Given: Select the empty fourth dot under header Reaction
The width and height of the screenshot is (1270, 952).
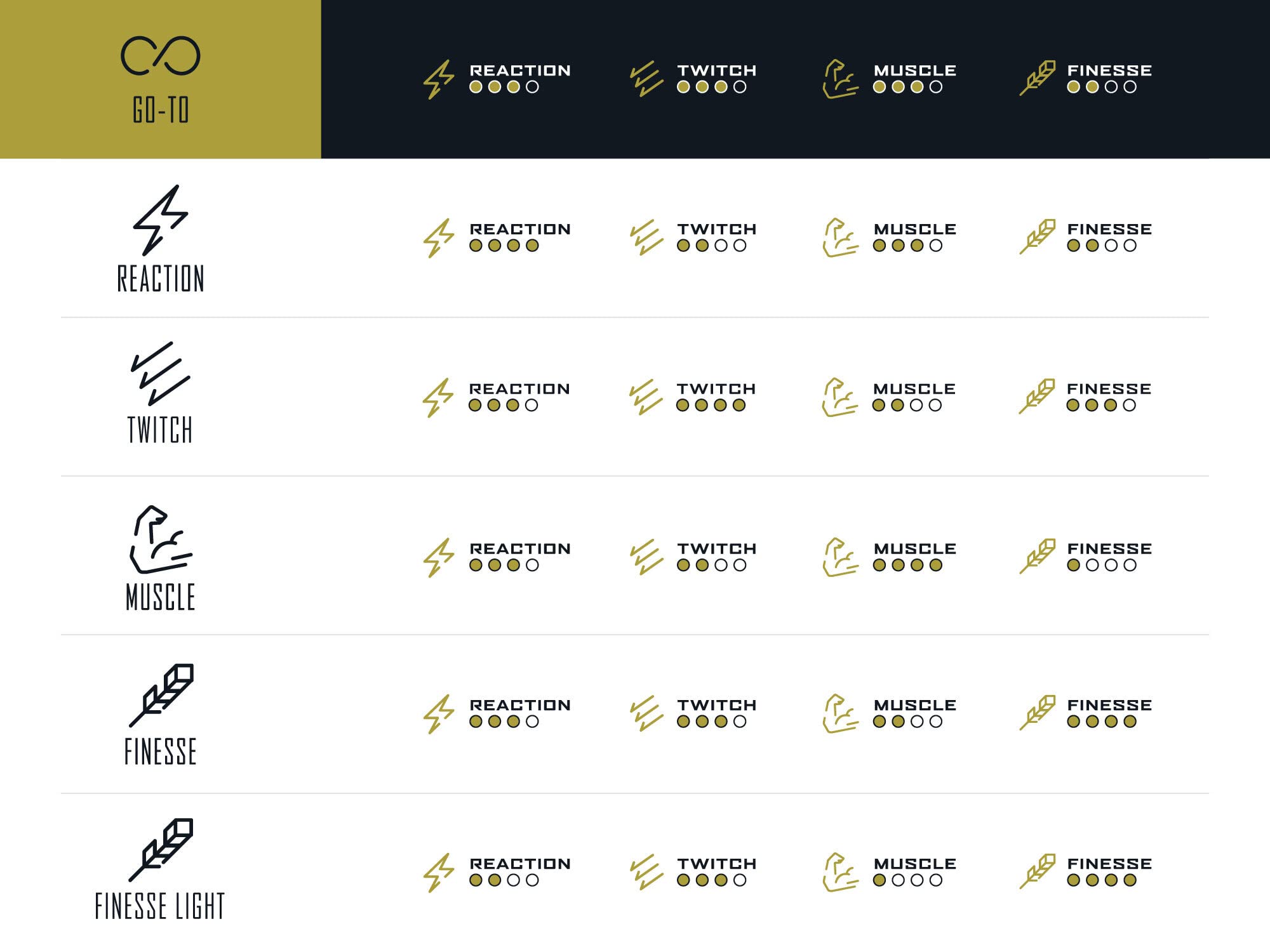Looking at the screenshot, I should [532, 87].
